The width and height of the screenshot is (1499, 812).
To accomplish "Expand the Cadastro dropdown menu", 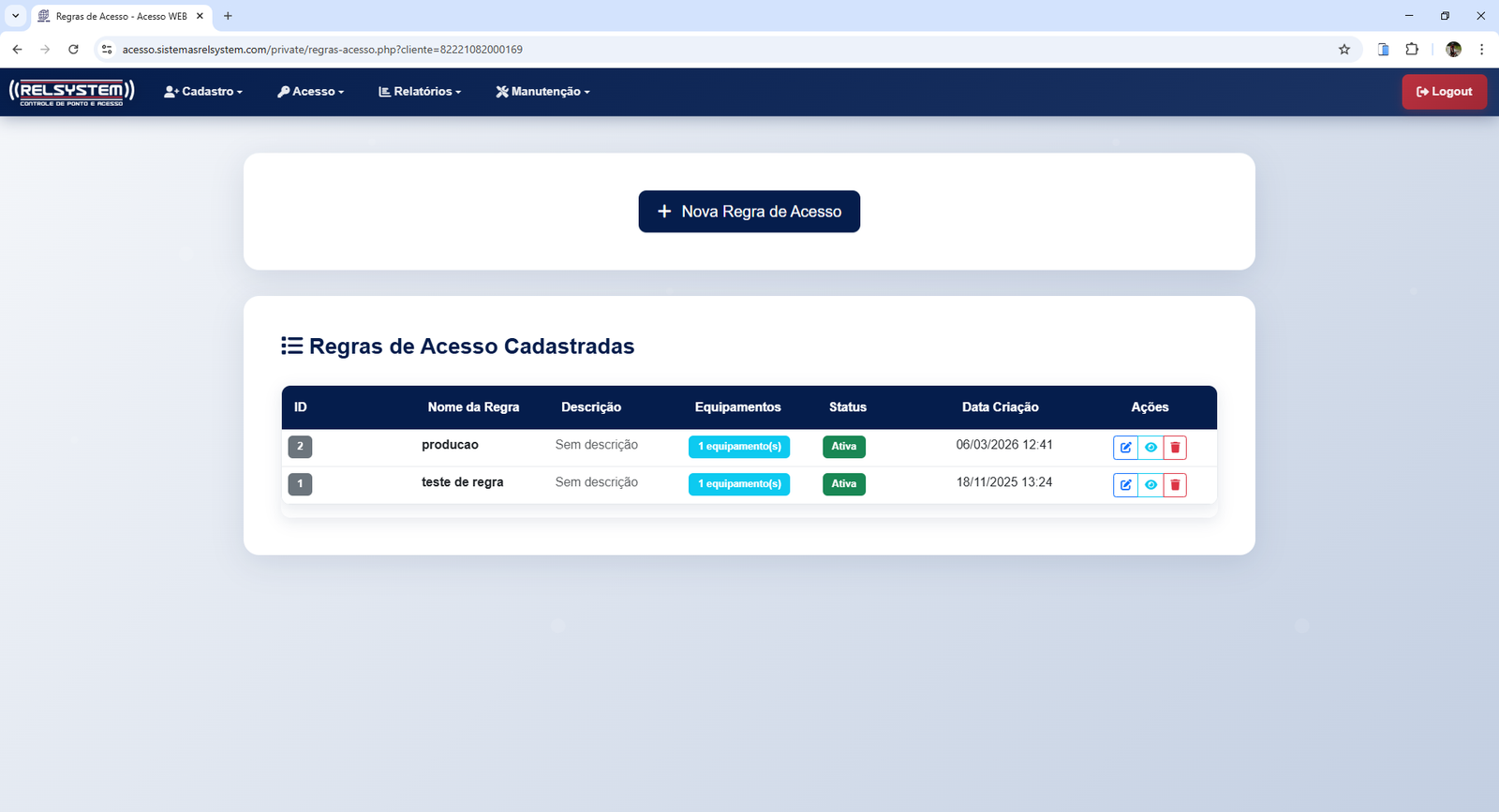I will (203, 92).
